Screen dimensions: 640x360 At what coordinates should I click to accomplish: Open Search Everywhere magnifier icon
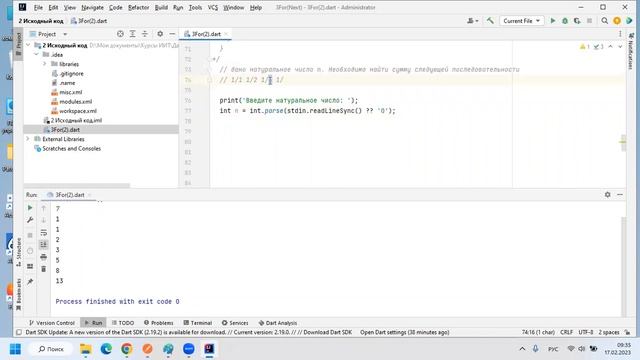pyautogui.click(x=604, y=21)
